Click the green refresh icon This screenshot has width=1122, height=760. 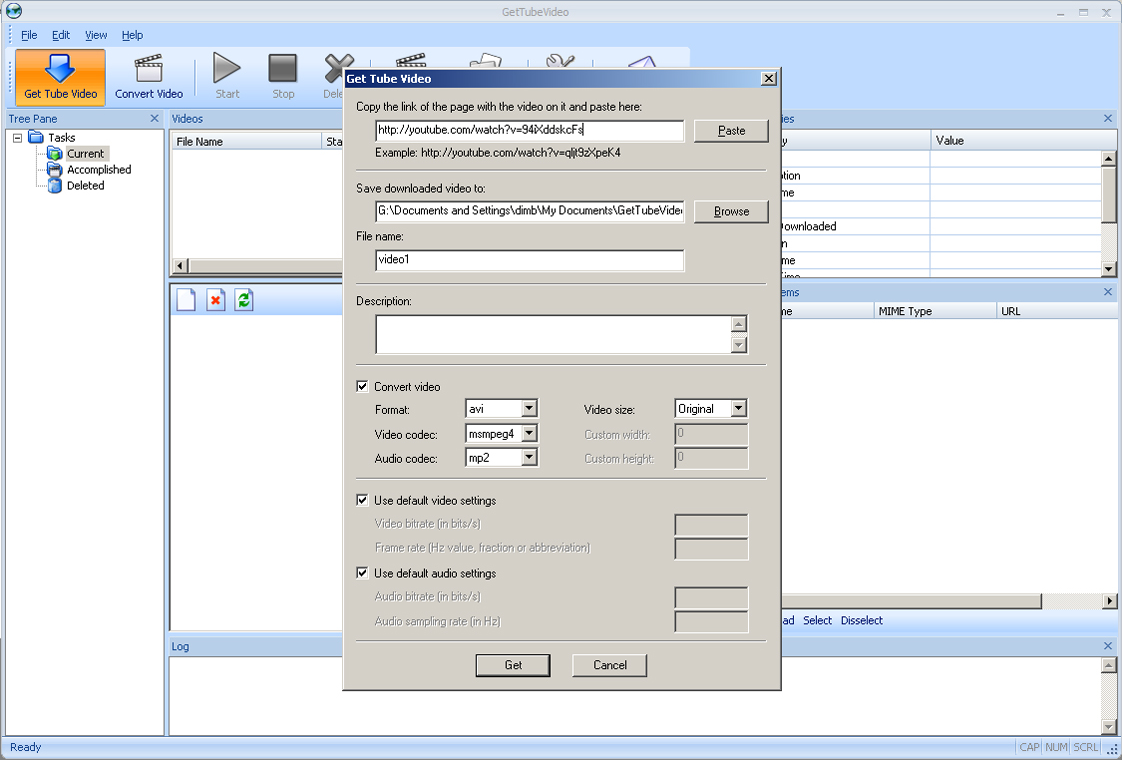[244, 300]
